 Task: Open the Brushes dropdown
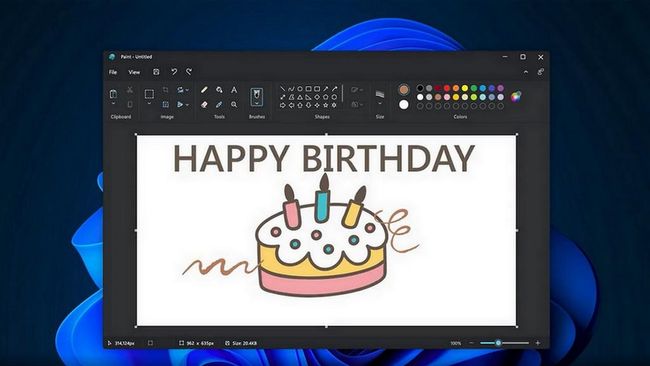(x=257, y=104)
